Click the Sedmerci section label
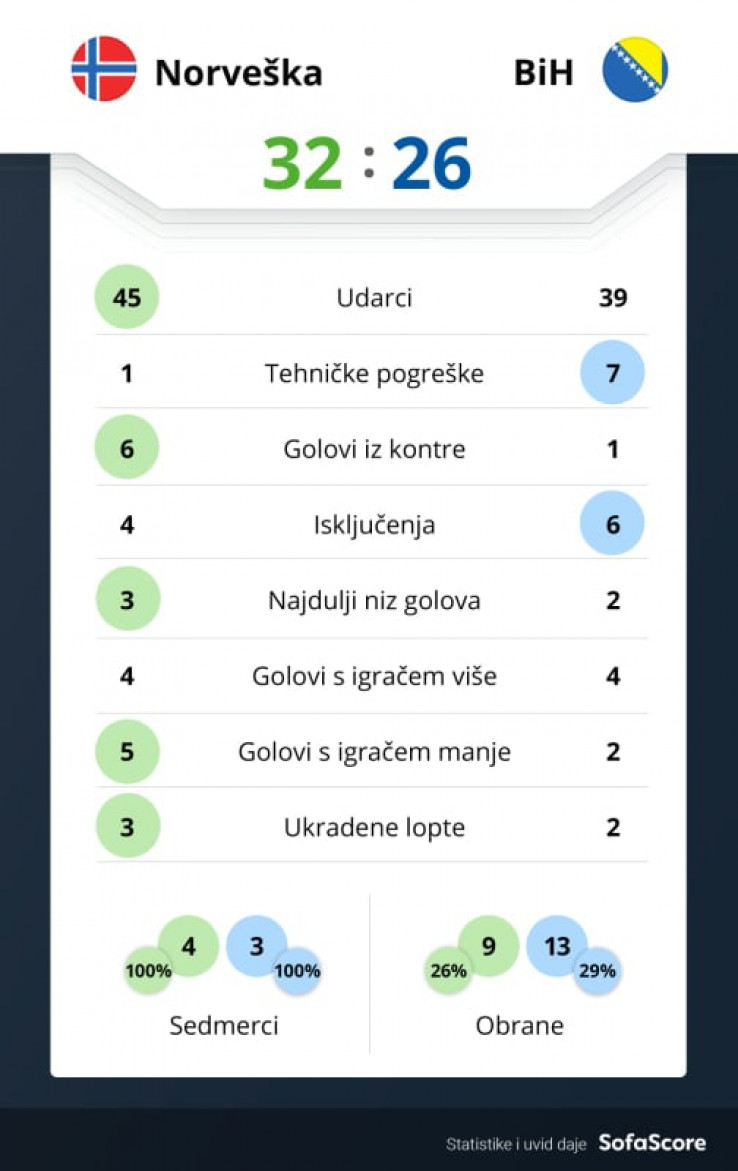738x1171 pixels. 224,1025
